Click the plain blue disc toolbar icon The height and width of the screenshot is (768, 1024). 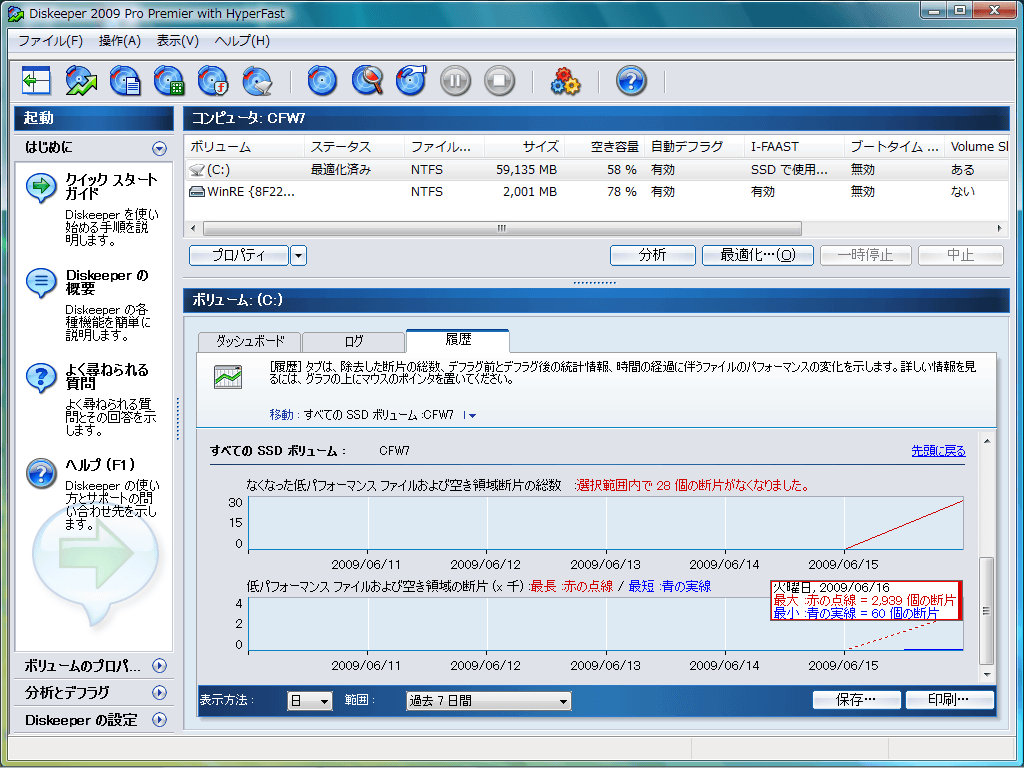point(322,81)
